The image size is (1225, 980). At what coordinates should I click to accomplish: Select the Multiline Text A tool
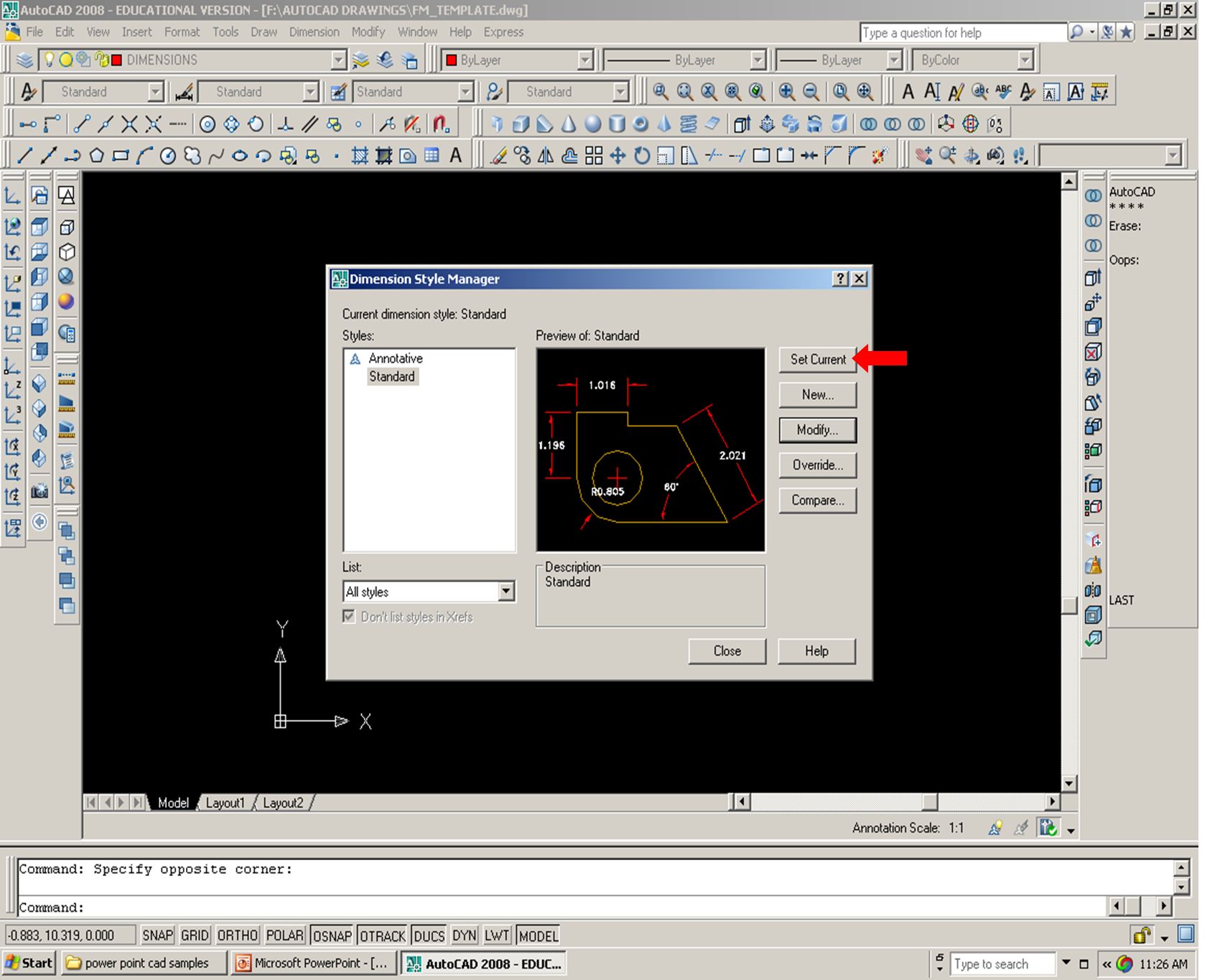[455, 155]
